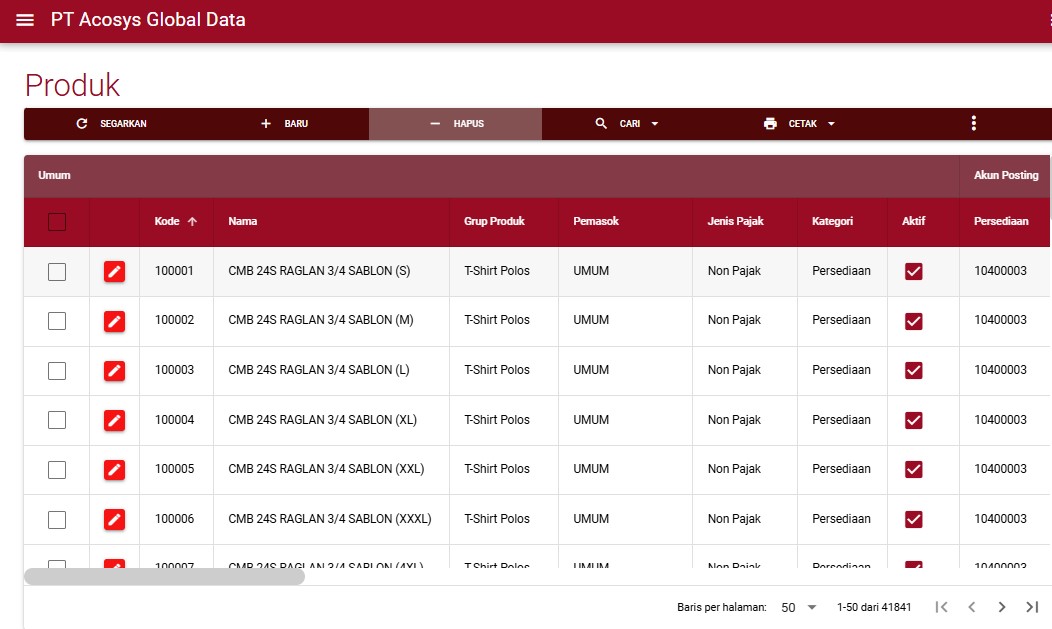Click the Segarkan refresh button
1052x629 pixels.
click(111, 124)
